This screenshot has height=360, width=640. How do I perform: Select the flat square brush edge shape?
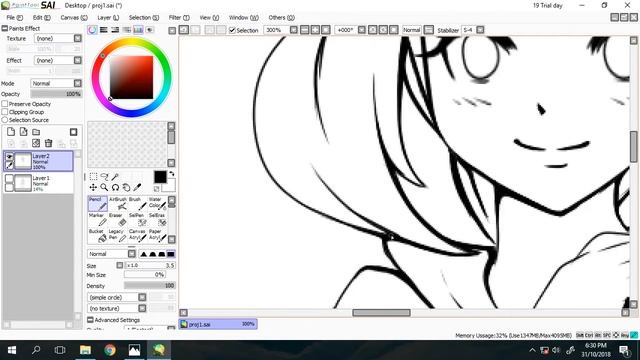[171, 254]
